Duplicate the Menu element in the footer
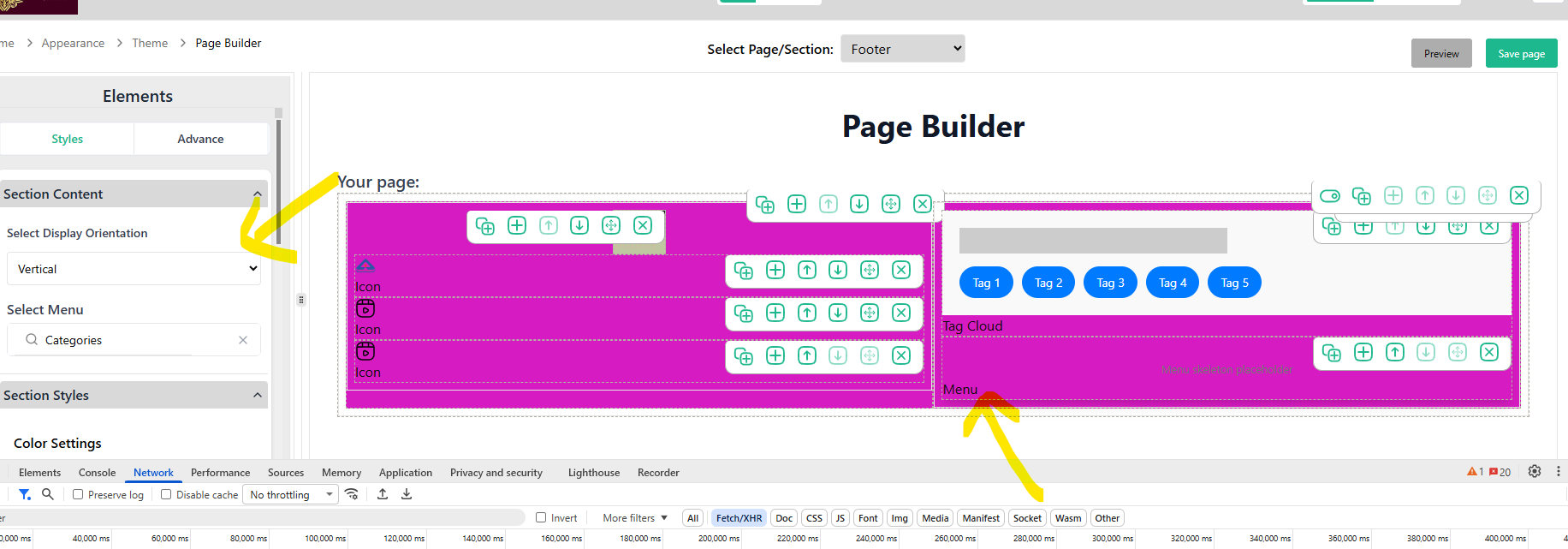This screenshot has height=549, width=1568. [x=1332, y=352]
